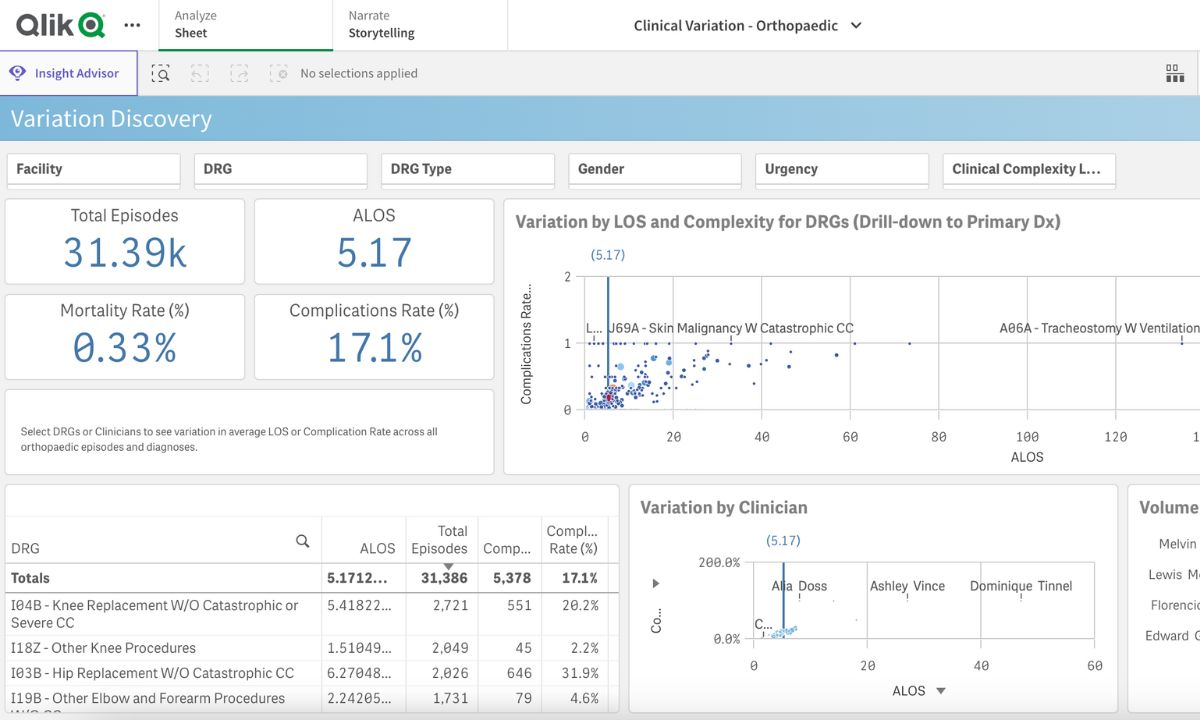Click the clear all selections icon
The height and width of the screenshot is (720, 1200).
coord(279,73)
